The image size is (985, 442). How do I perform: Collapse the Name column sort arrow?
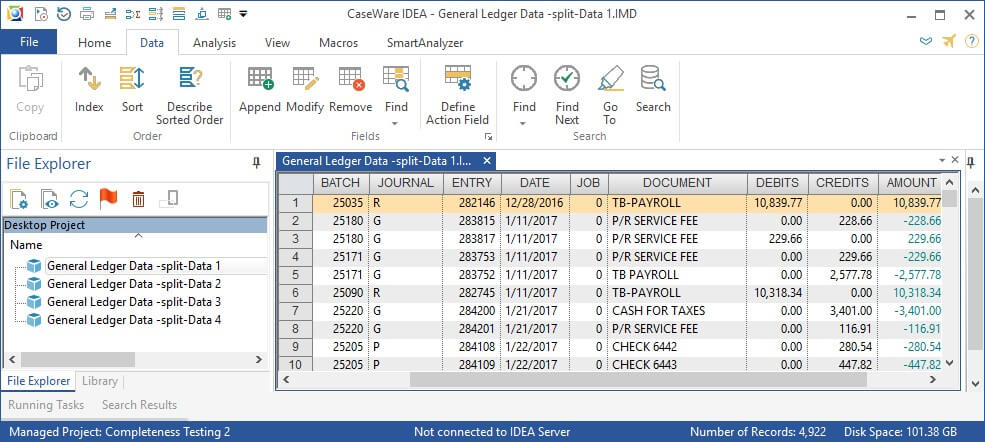[x=139, y=235]
